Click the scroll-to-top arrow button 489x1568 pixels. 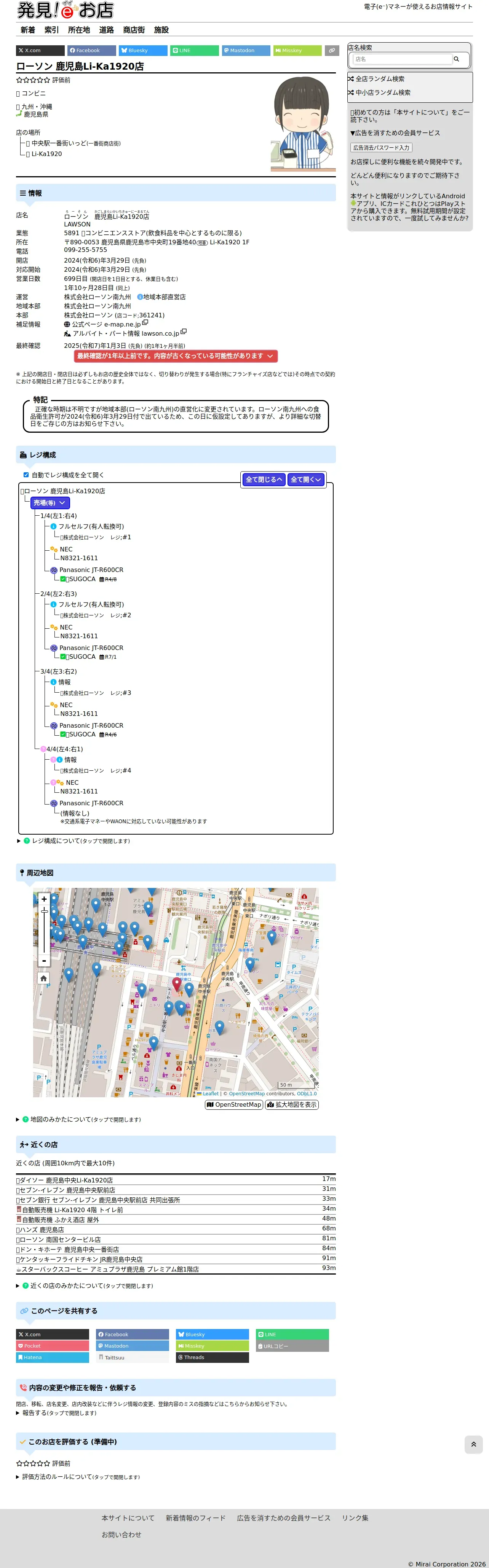(473, 1444)
